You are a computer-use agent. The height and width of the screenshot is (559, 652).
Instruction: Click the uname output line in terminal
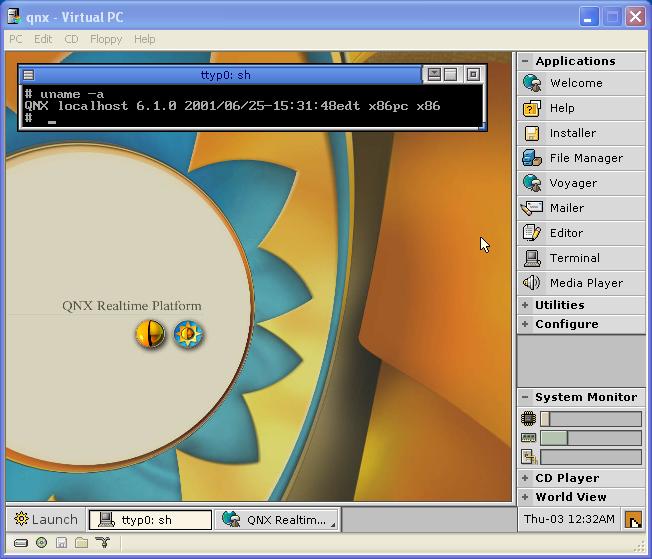(x=232, y=106)
